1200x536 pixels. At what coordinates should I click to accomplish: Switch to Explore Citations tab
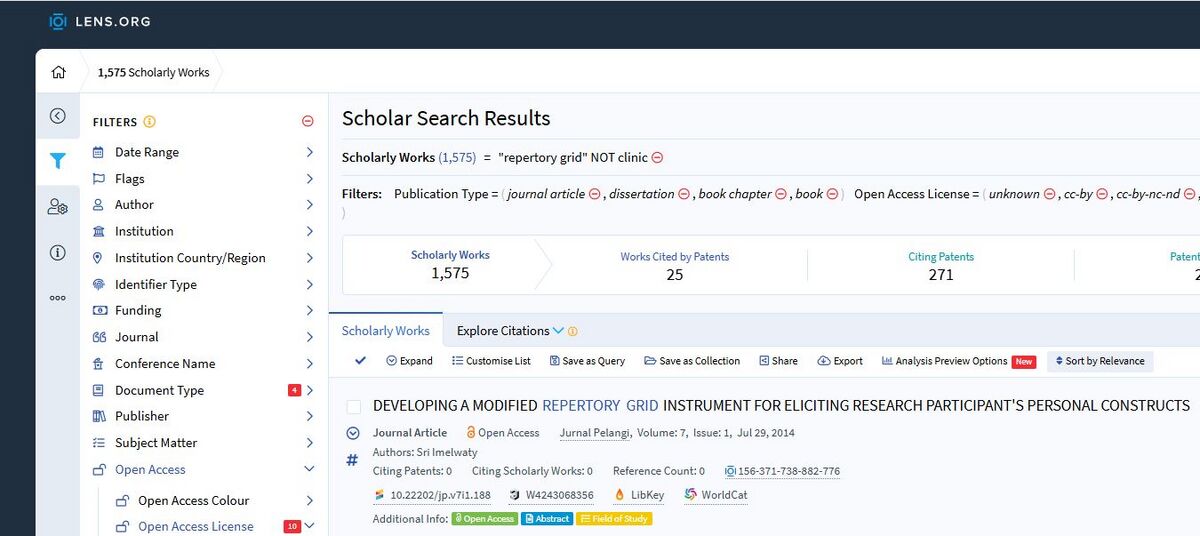[503, 331]
